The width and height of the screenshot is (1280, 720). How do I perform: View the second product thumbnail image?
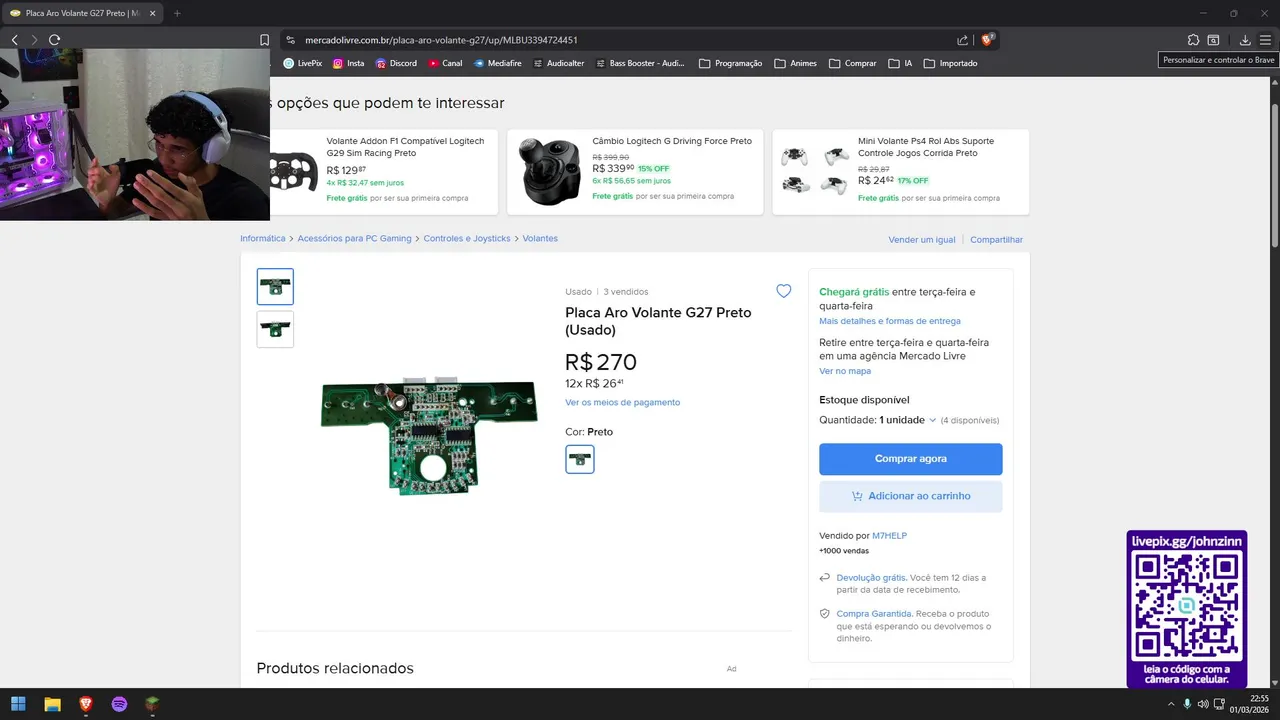[275, 329]
